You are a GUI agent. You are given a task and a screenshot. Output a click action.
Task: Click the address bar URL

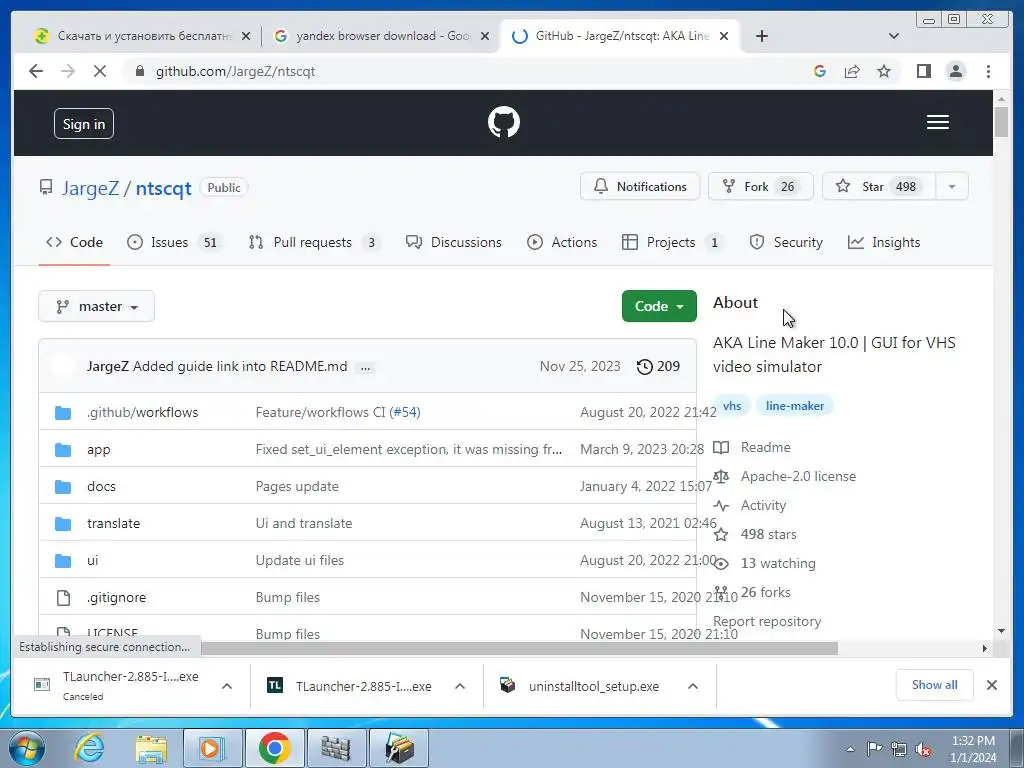[x=235, y=71]
